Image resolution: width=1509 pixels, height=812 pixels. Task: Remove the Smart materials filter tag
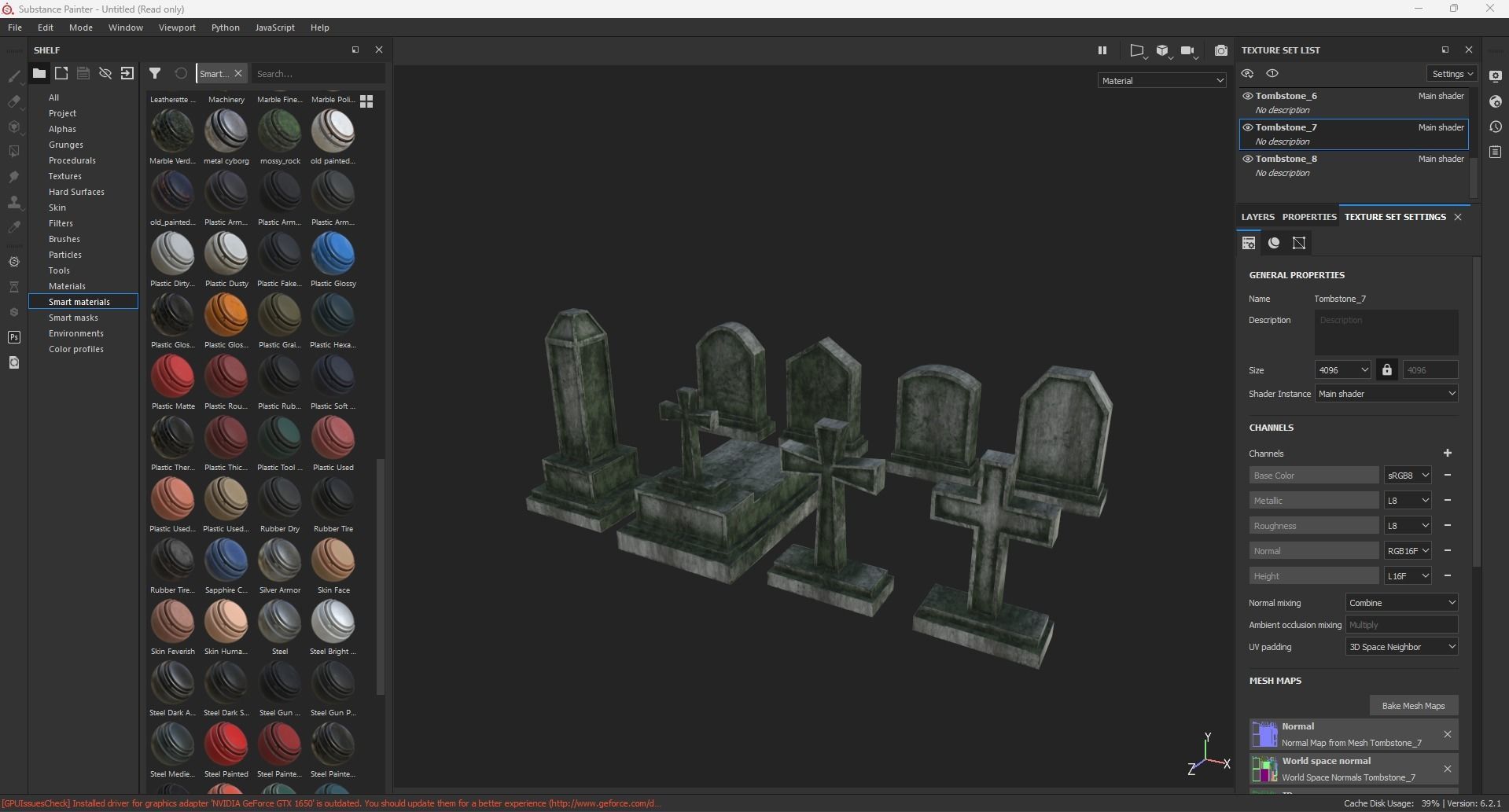coord(238,73)
